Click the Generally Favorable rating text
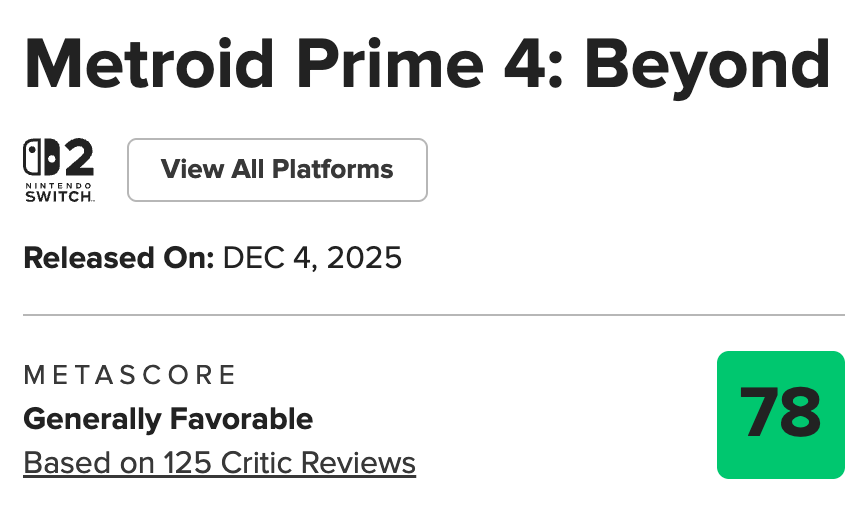Image resolution: width=868 pixels, height=510 pixels. [x=168, y=418]
